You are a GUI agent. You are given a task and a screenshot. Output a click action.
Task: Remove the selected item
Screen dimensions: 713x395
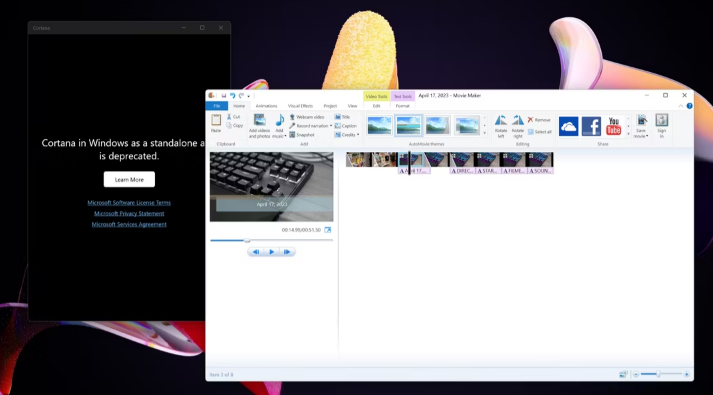pos(539,120)
